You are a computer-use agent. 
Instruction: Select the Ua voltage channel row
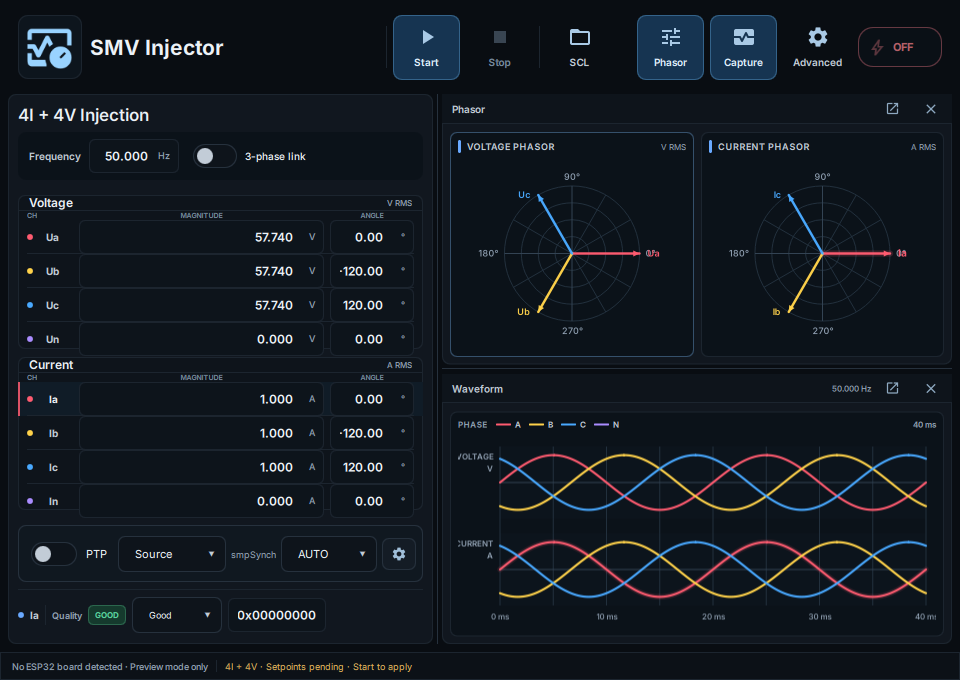220,237
